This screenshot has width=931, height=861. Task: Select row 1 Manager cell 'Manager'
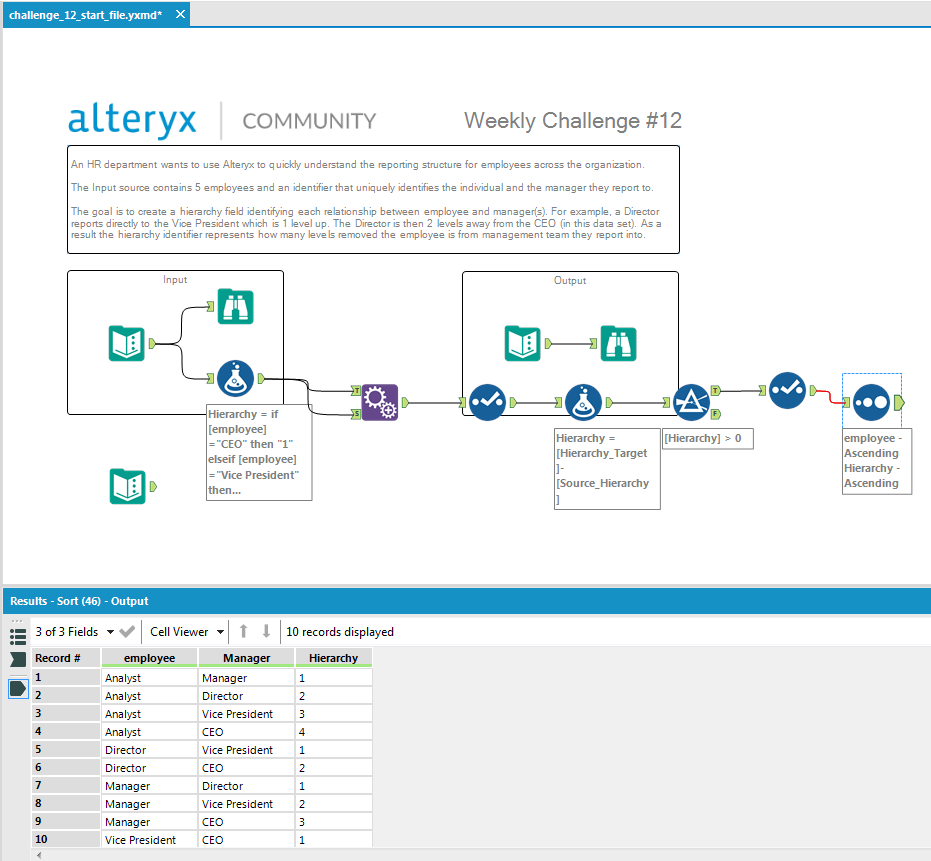246,678
